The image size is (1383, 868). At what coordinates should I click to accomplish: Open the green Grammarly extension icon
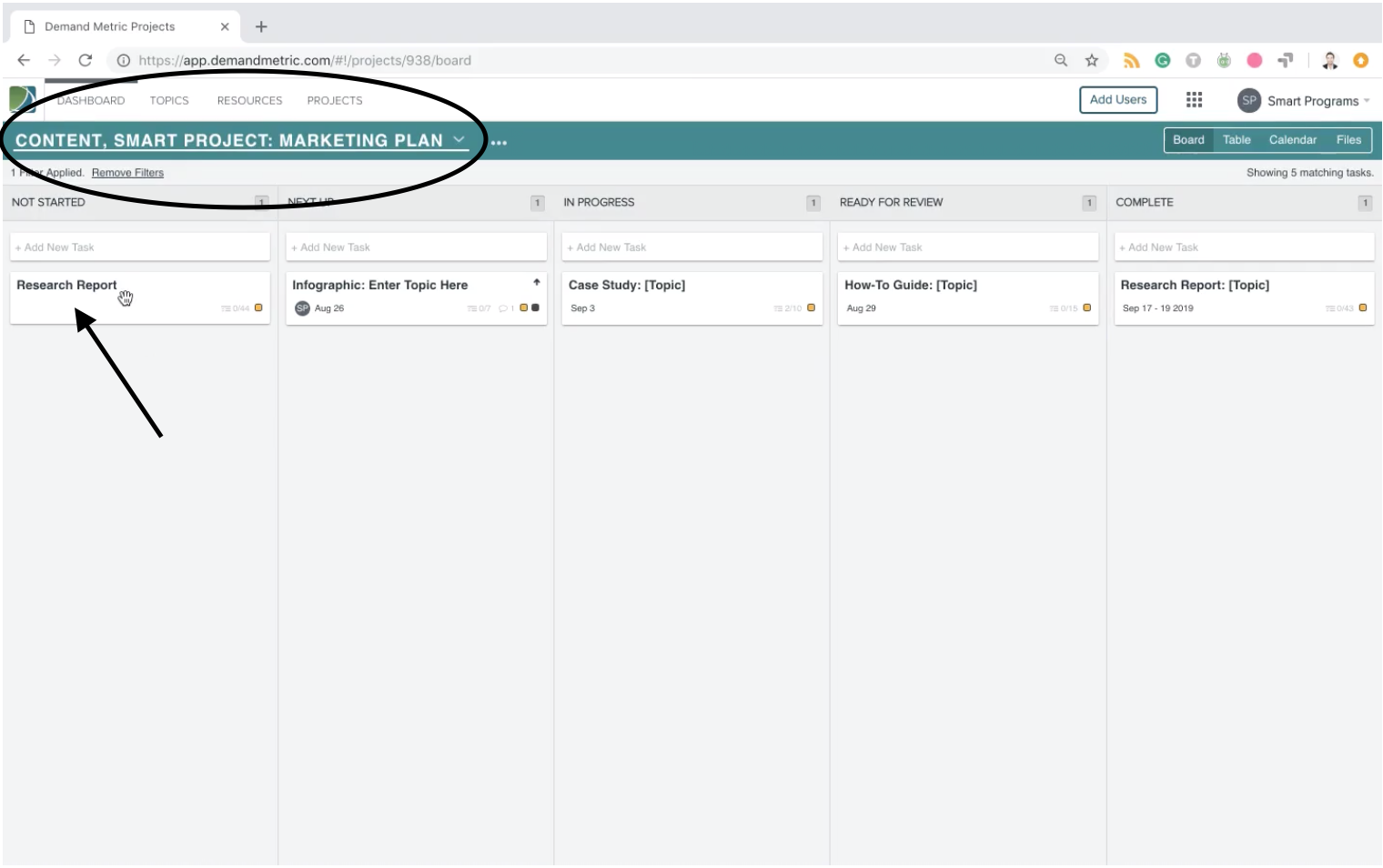pyautogui.click(x=1163, y=60)
